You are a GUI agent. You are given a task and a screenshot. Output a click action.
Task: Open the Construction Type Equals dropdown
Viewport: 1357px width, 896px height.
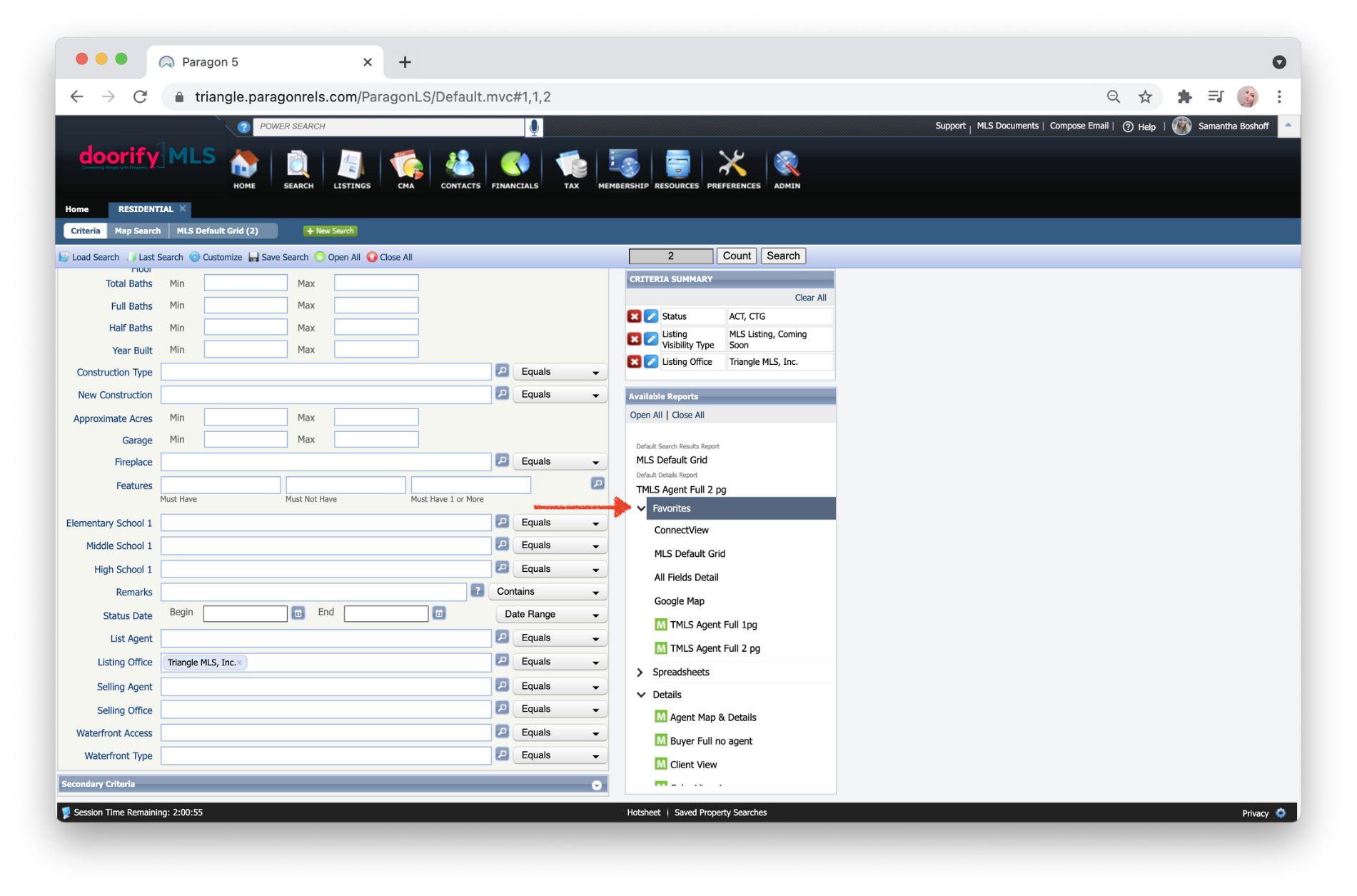coord(560,372)
